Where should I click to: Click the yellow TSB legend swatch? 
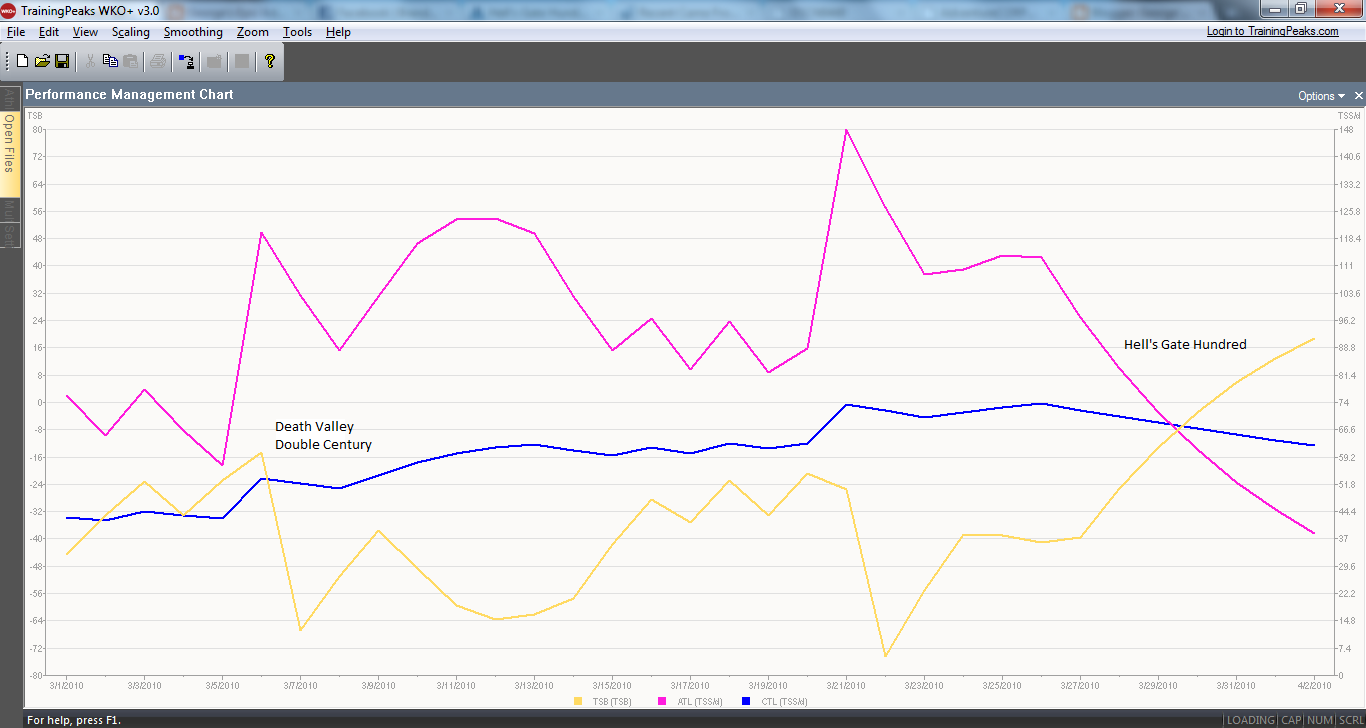tap(578, 701)
